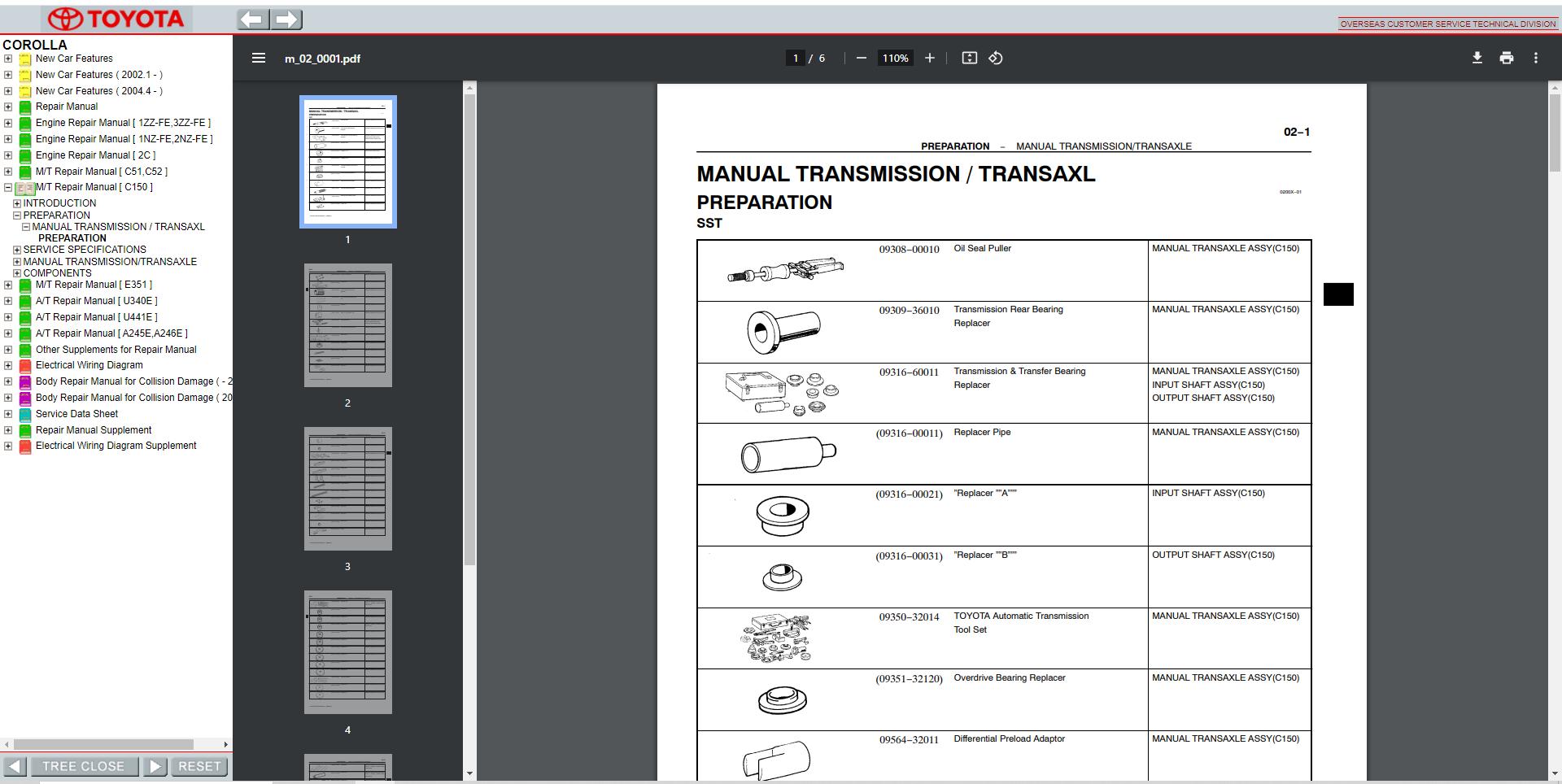Screen dimensions: 1562x784
Task: Open M/T Repair Manual [ E351 ]
Action: [94, 285]
